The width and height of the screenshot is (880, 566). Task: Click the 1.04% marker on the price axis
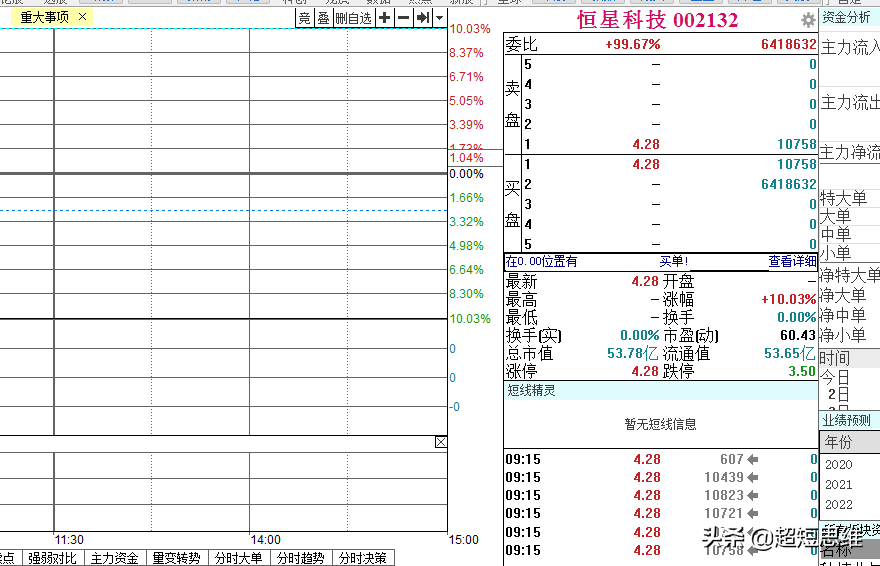click(x=466, y=158)
